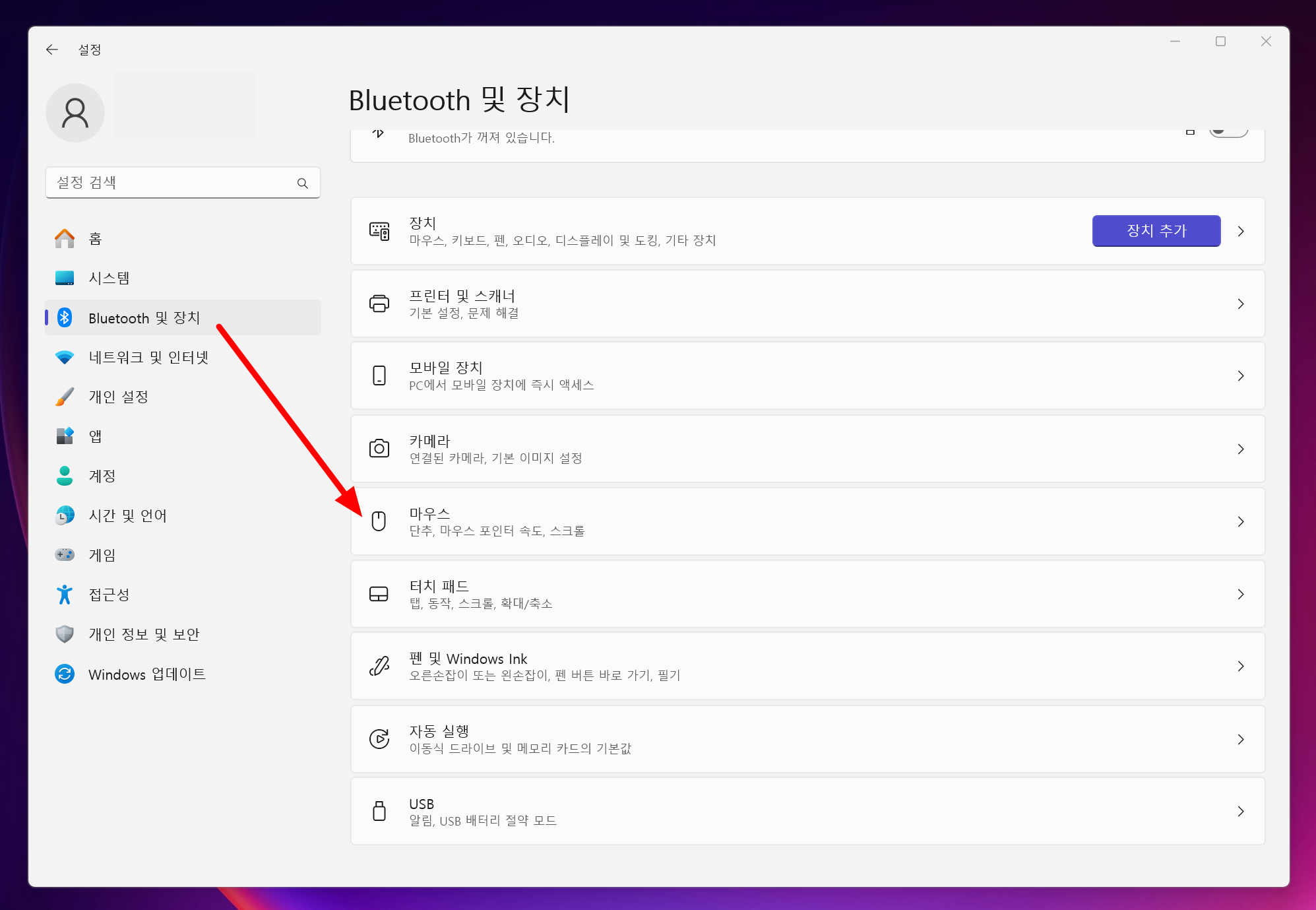Open 터치 패드 chevron arrow
Screen dimensions: 1316x910
click(1240, 594)
